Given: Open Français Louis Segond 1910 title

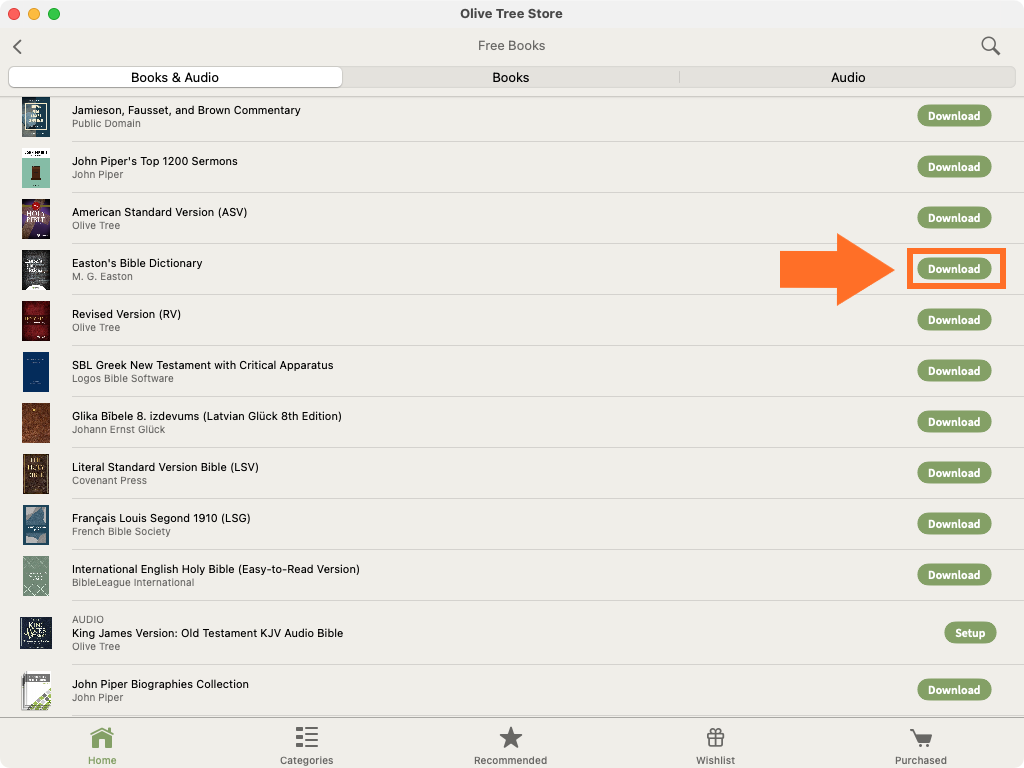Looking at the screenshot, I should tap(161, 518).
